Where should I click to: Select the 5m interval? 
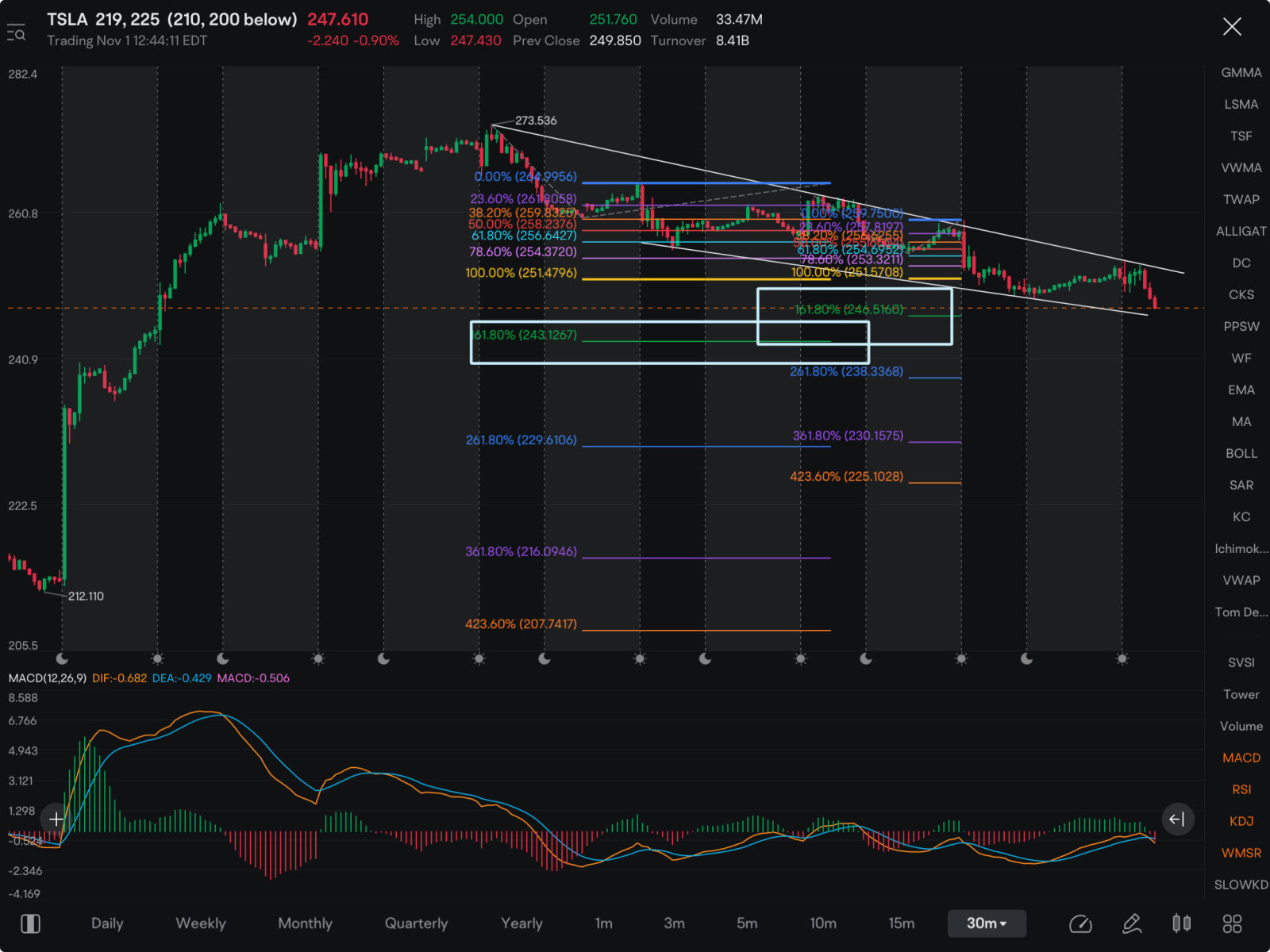(x=747, y=923)
